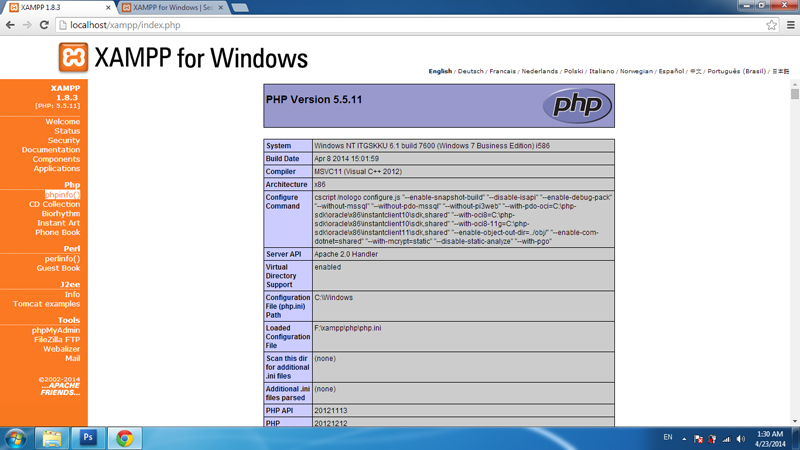Click the XAMPP logo in the header

click(73, 57)
